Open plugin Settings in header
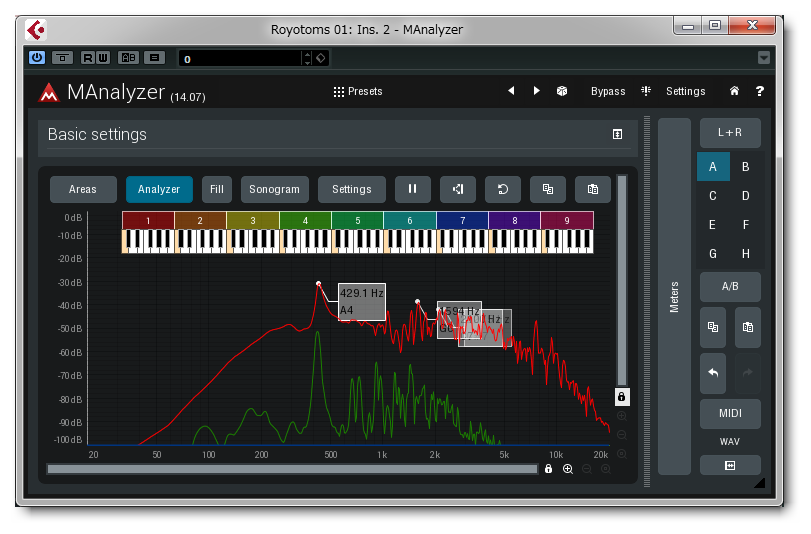This screenshot has width=811, height=534. [x=685, y=91]
